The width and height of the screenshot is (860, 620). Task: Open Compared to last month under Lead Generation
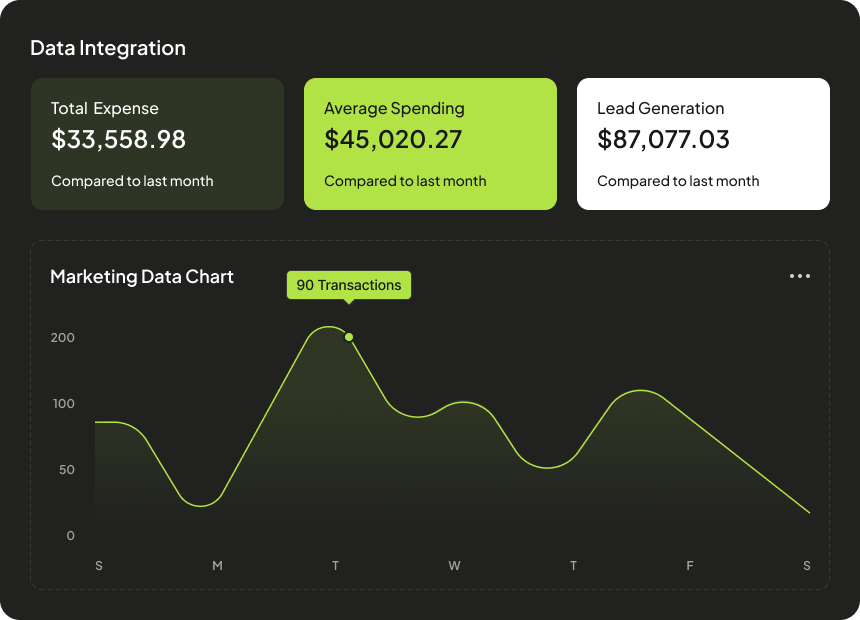(678, 181)
